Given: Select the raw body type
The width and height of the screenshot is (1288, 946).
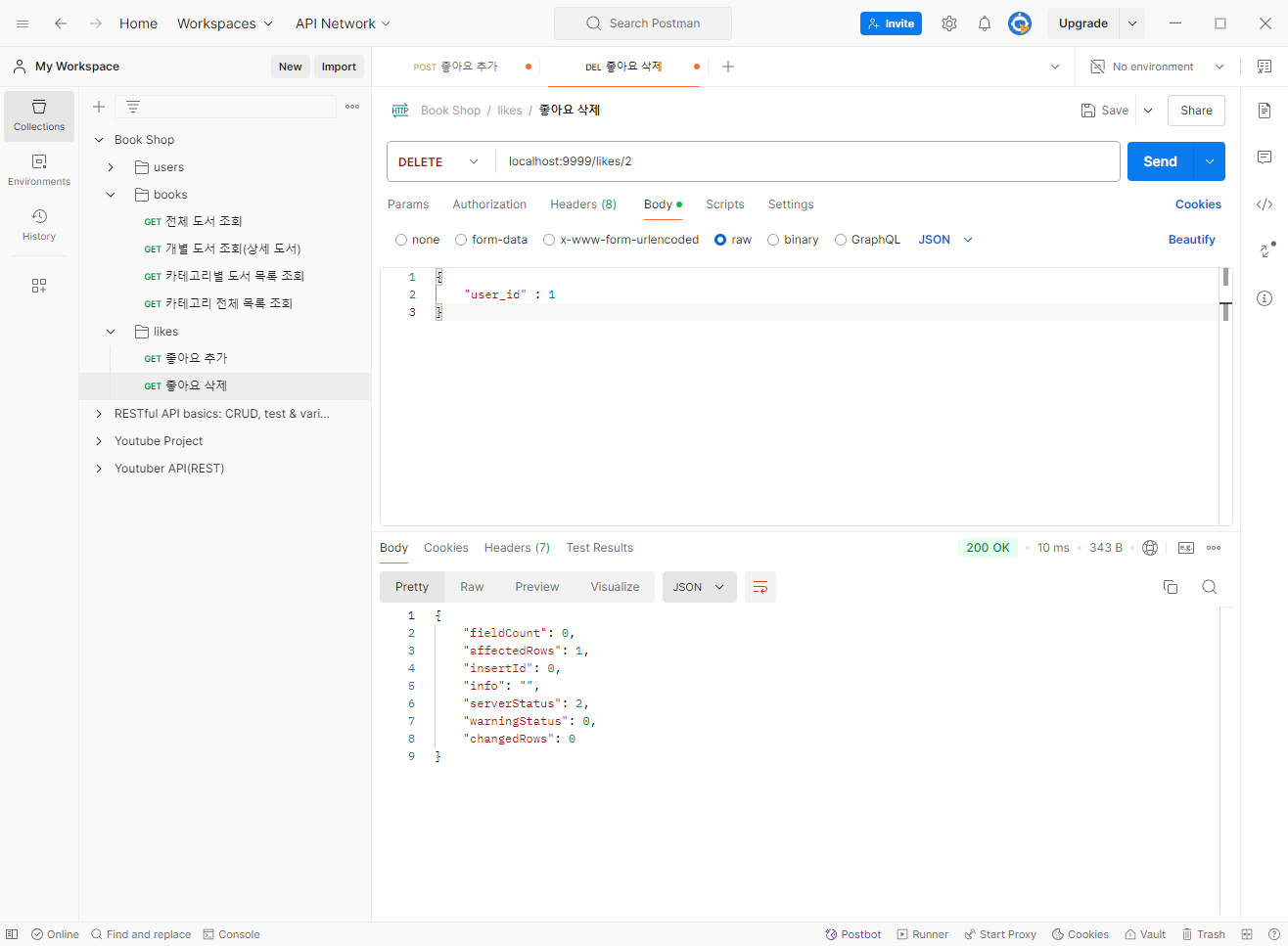Looking at the screenshot, I should click(720, 240).
